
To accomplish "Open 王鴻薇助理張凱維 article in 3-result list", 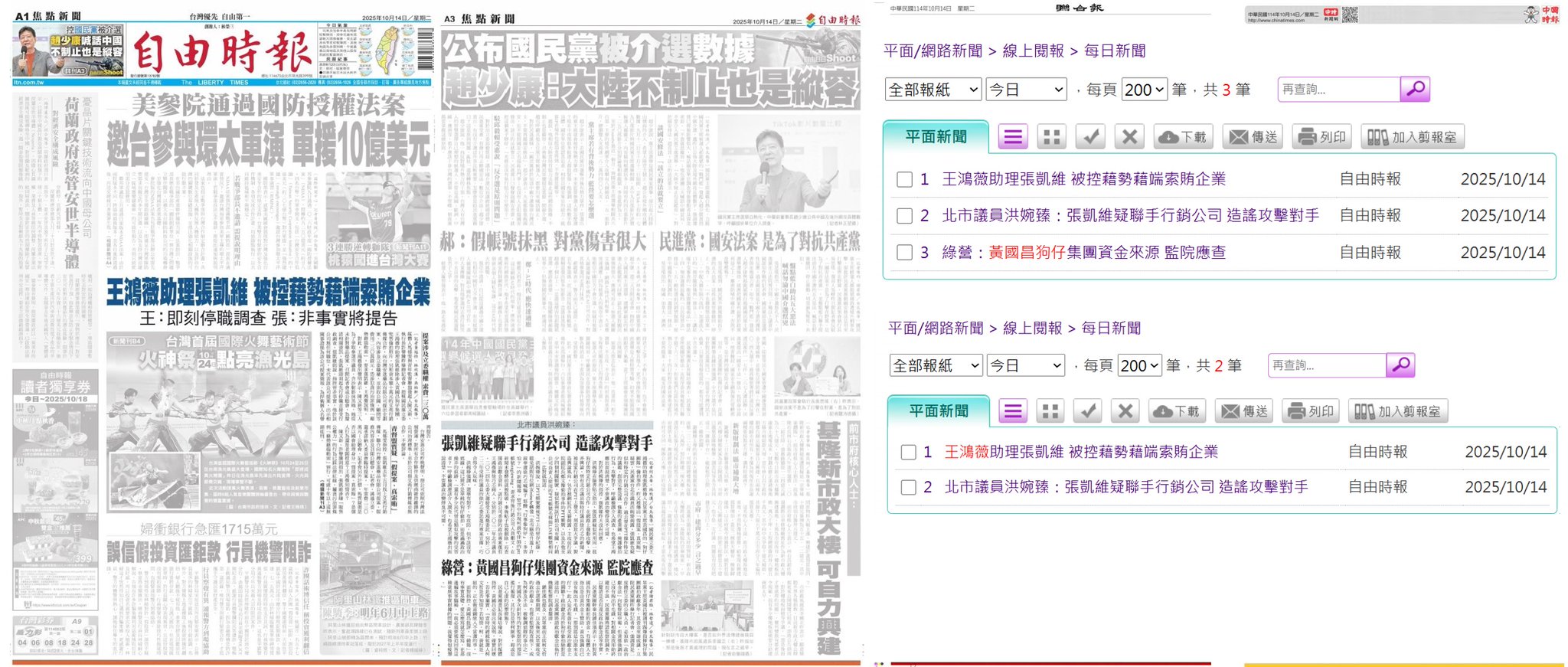I will (x=1083, y=179).
